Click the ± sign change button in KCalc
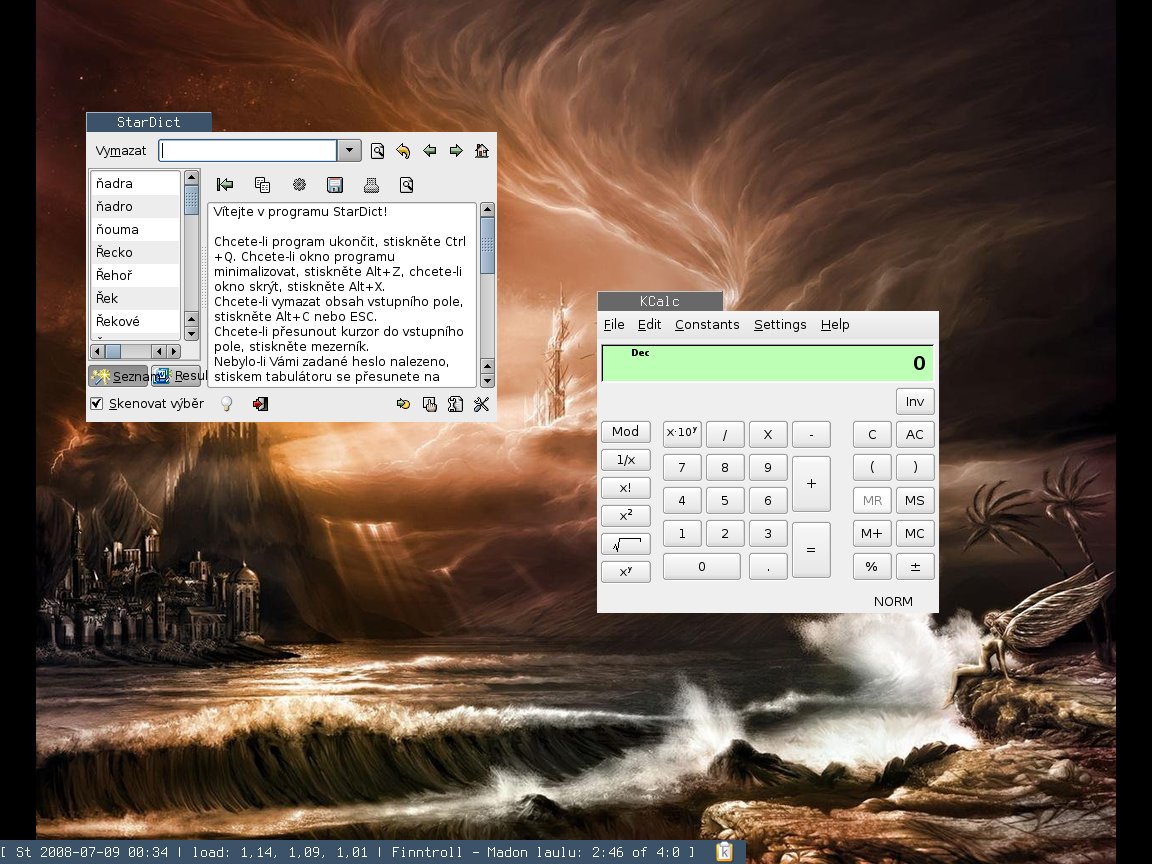 (915, 566)
